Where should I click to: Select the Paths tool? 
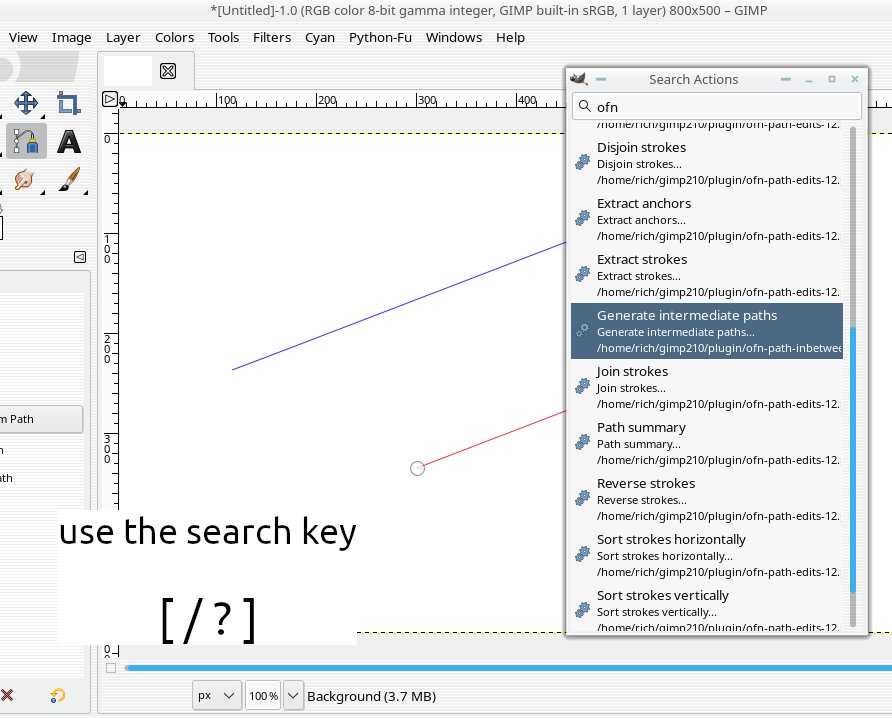[x=26, y=141]
